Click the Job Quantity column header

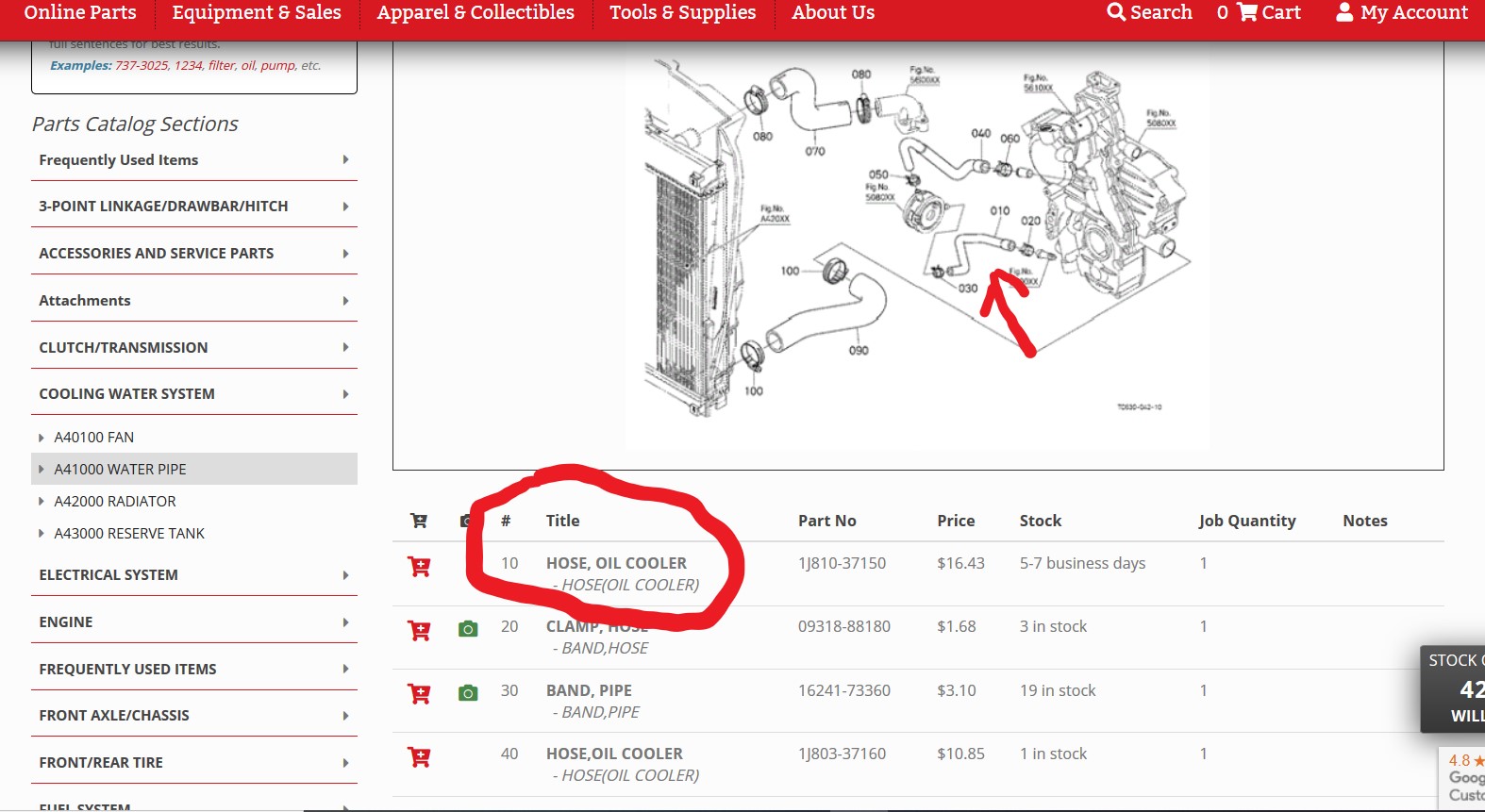click(x=1247, y=521)
